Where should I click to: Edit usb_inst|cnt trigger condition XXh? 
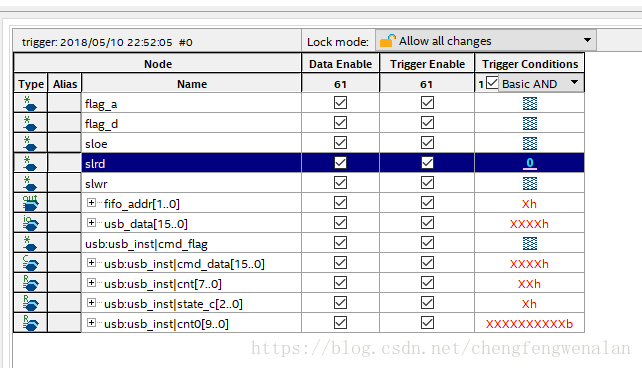[529, 284]
